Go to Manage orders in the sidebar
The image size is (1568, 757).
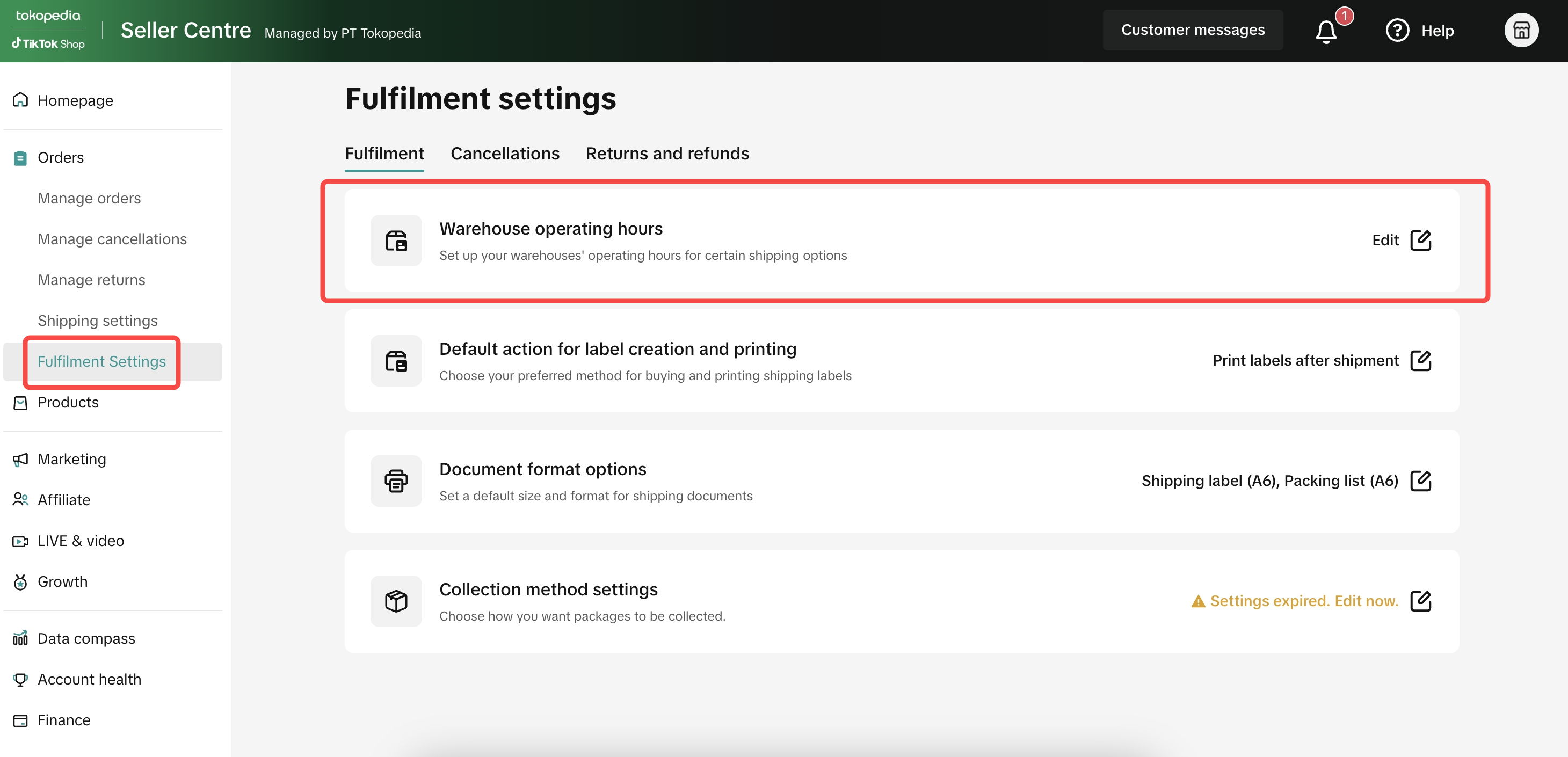89,199
